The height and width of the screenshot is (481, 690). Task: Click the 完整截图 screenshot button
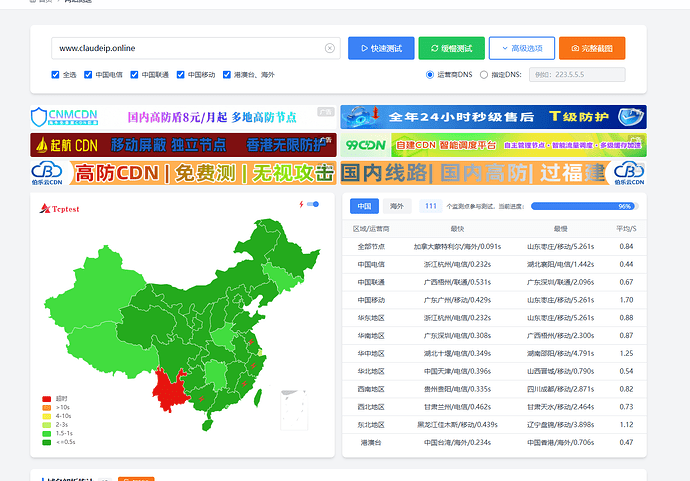[592, 48]
